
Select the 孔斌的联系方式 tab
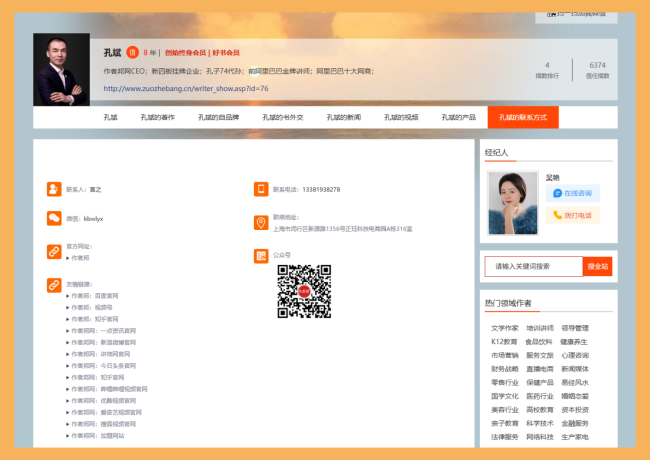(x=522, y=117)
